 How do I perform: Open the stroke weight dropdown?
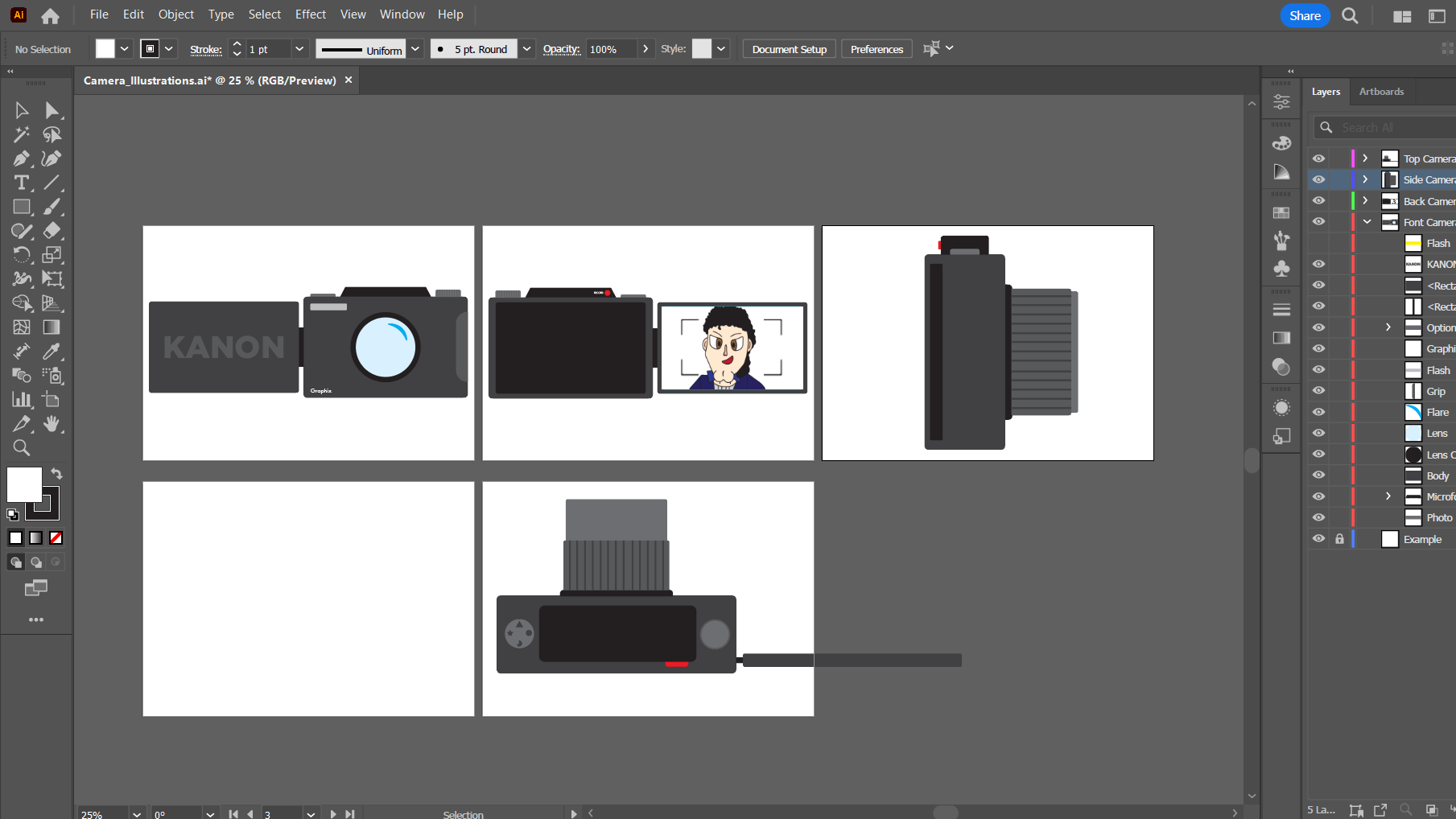tap(299, 49)
